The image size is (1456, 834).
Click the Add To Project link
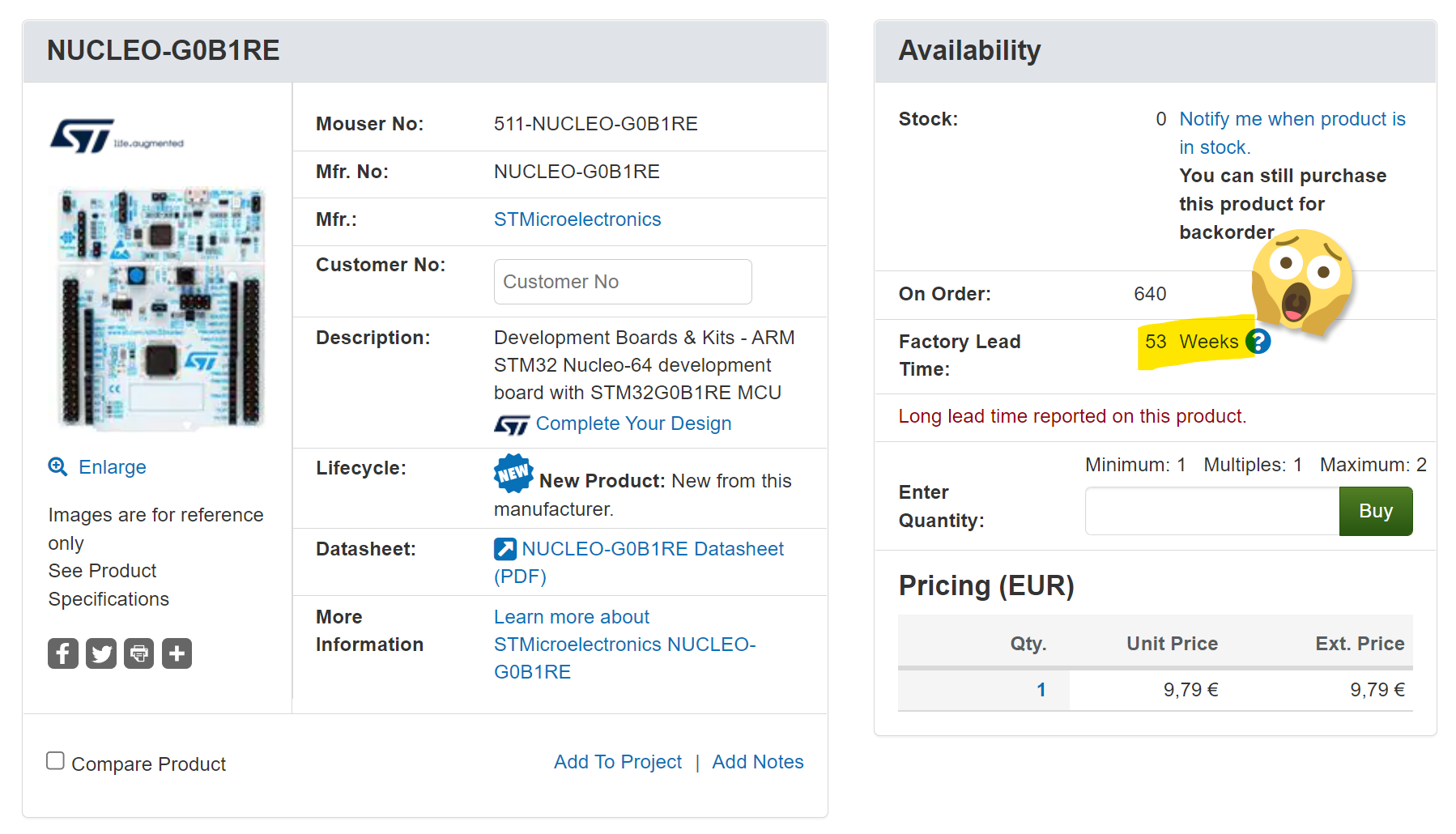[617, 762]
